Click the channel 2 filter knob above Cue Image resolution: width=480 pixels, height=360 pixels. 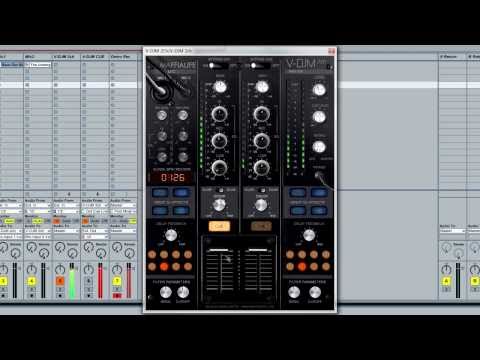click(261, 205)
